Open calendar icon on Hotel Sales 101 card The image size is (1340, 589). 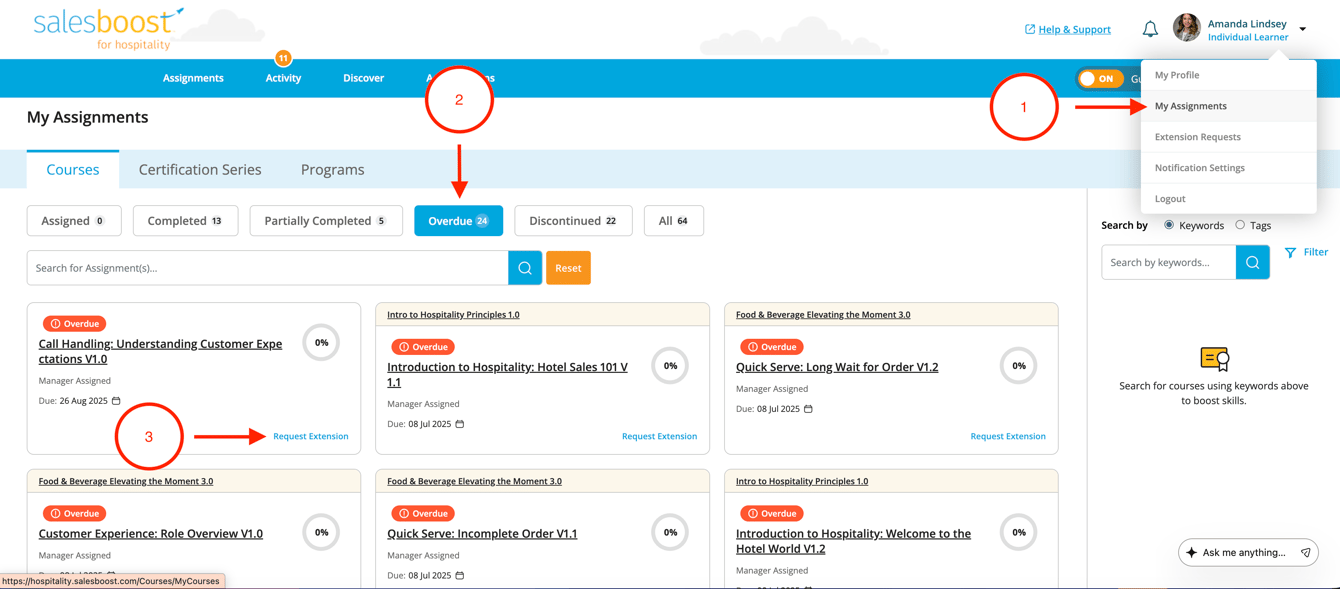click(x=460, y=424)
